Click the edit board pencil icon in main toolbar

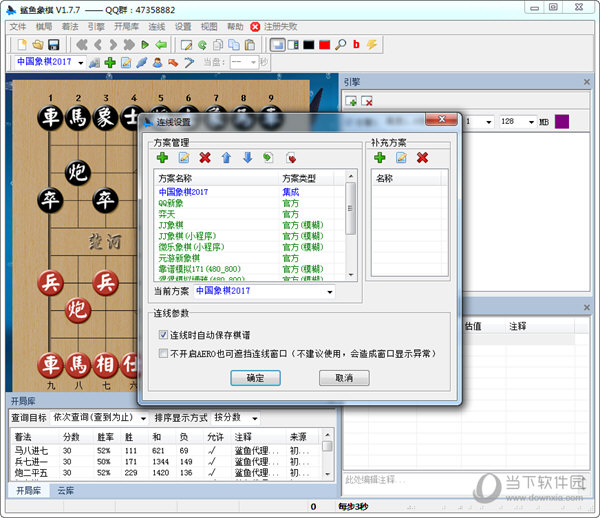[186, 45]
